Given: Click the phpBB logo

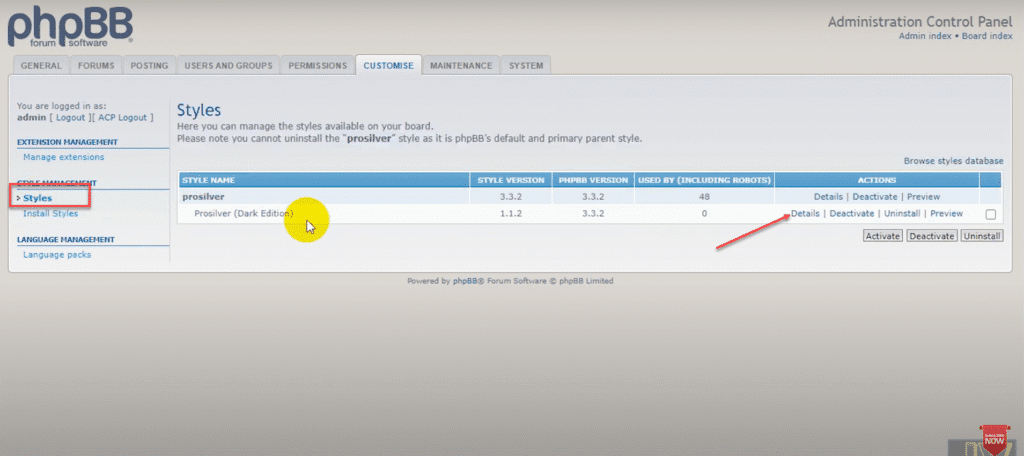Looking at the screenshot, I should click(70, 27).
